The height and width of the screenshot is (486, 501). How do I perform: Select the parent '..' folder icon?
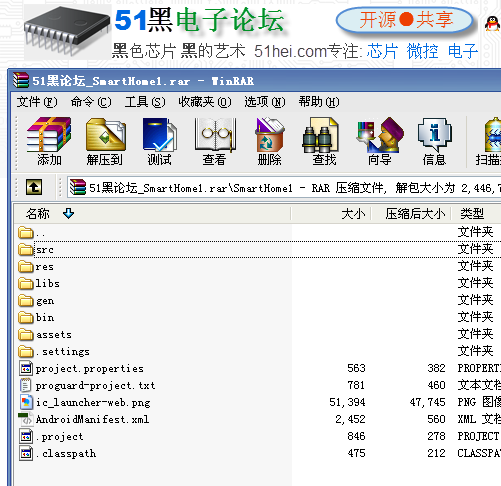pyautogui.click(x=26, y=232)
